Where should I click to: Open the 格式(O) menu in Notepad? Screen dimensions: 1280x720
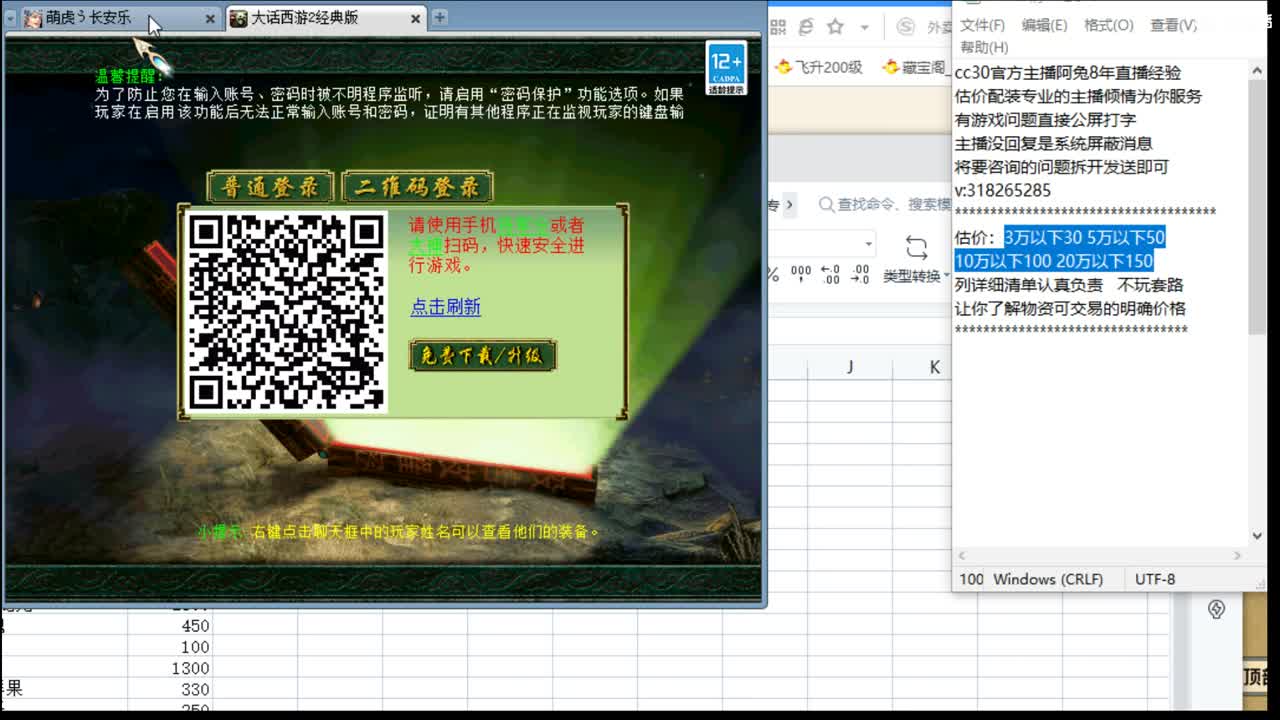pyautogui.click(x=1109, y=25)
